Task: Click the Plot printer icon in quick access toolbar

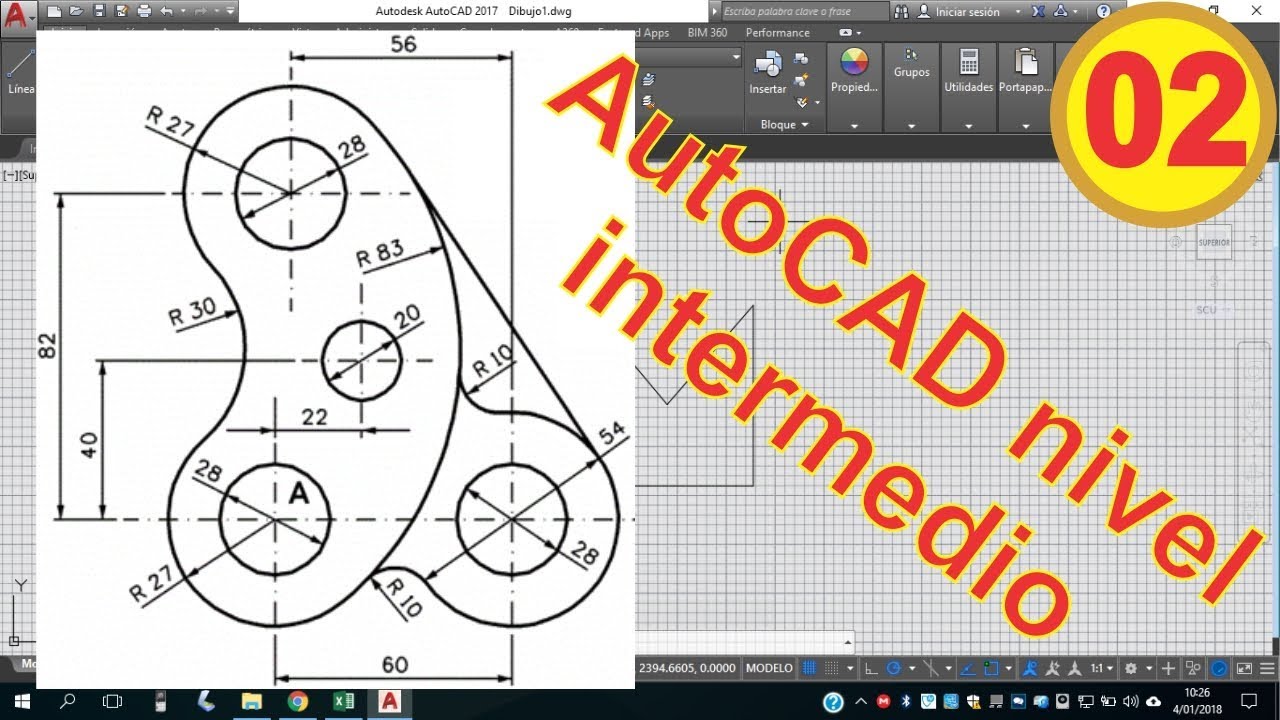Action: (144, 12)
